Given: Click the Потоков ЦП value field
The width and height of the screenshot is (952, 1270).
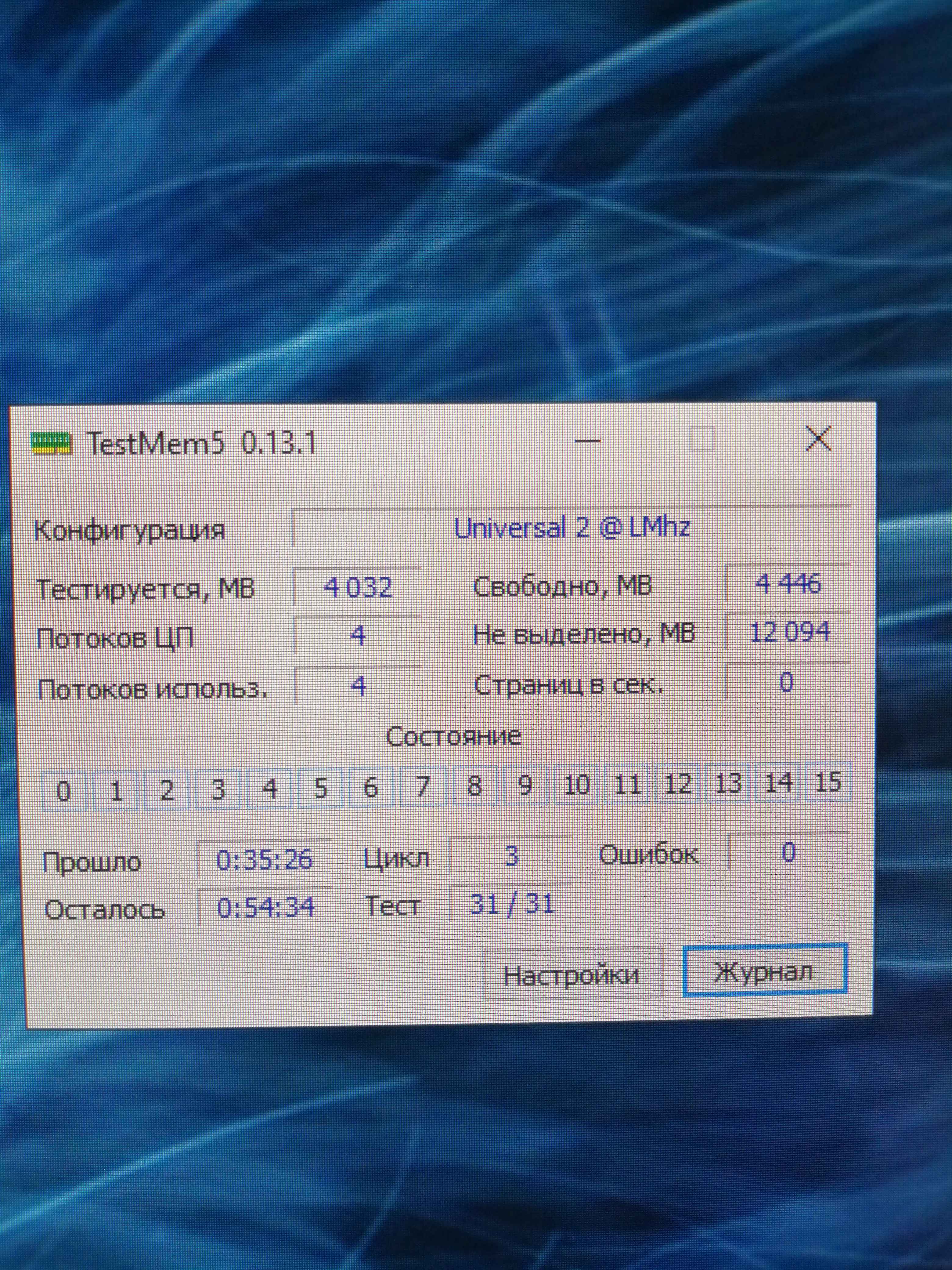Looking at the screenshot, I should coord(357,636).
